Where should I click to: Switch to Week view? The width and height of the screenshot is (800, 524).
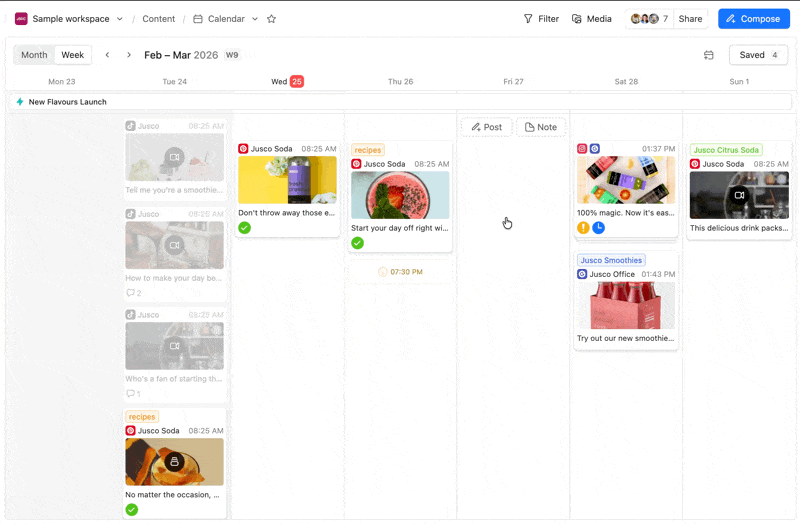pyautogui.click(x=73, y=55)
